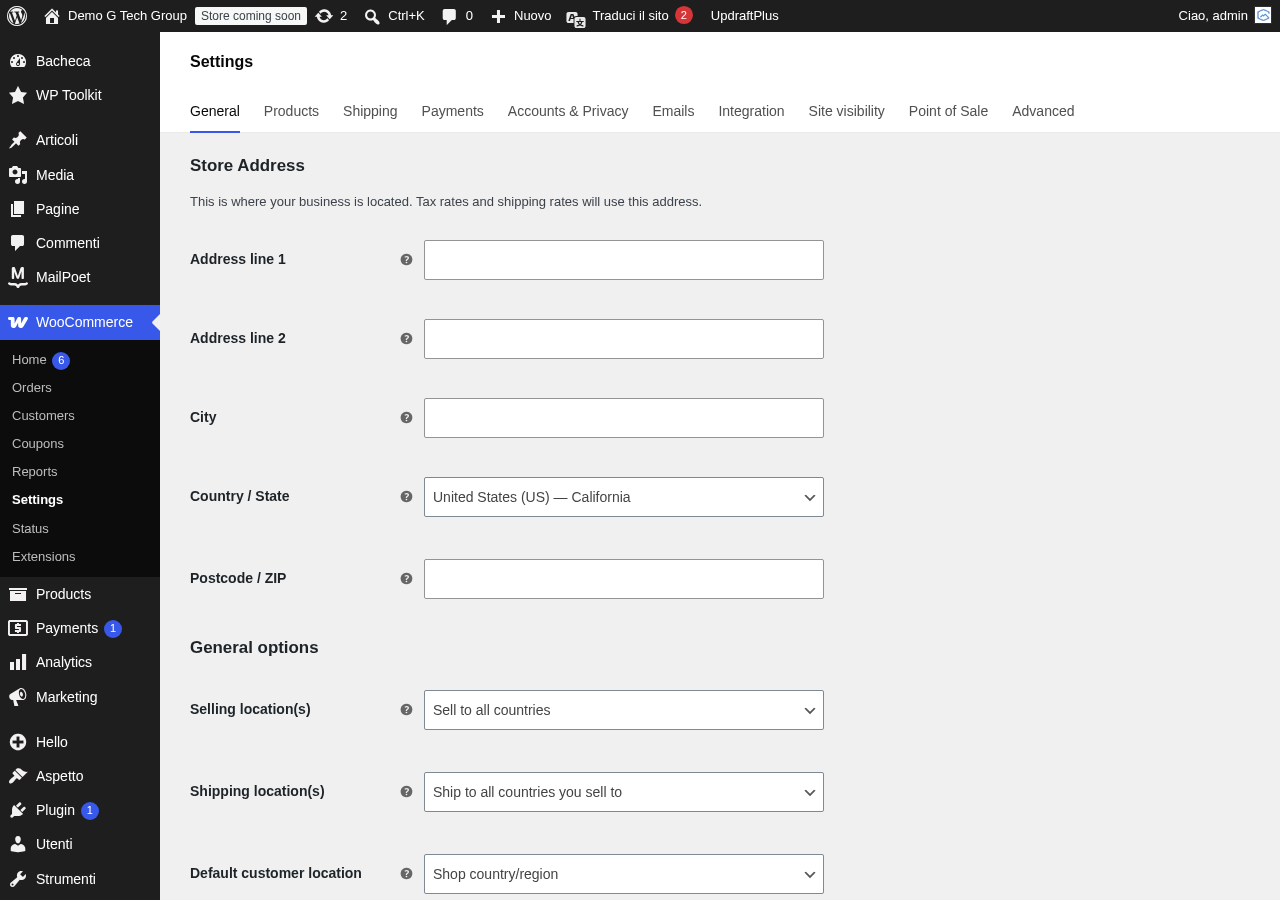Click the Hello plus-circle icon
Viewport: 1280px width, 900px height.
[x=18, y=742]
